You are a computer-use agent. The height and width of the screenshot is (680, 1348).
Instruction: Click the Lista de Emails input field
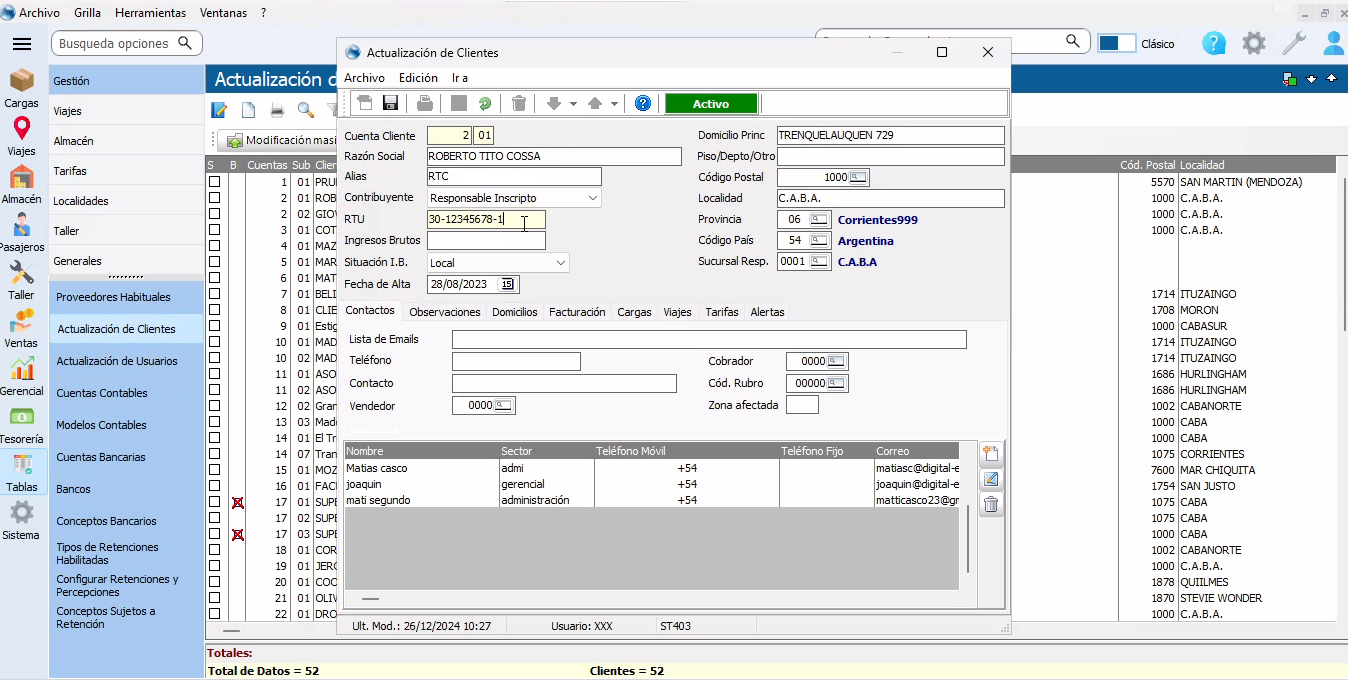[x=708, y=340]
